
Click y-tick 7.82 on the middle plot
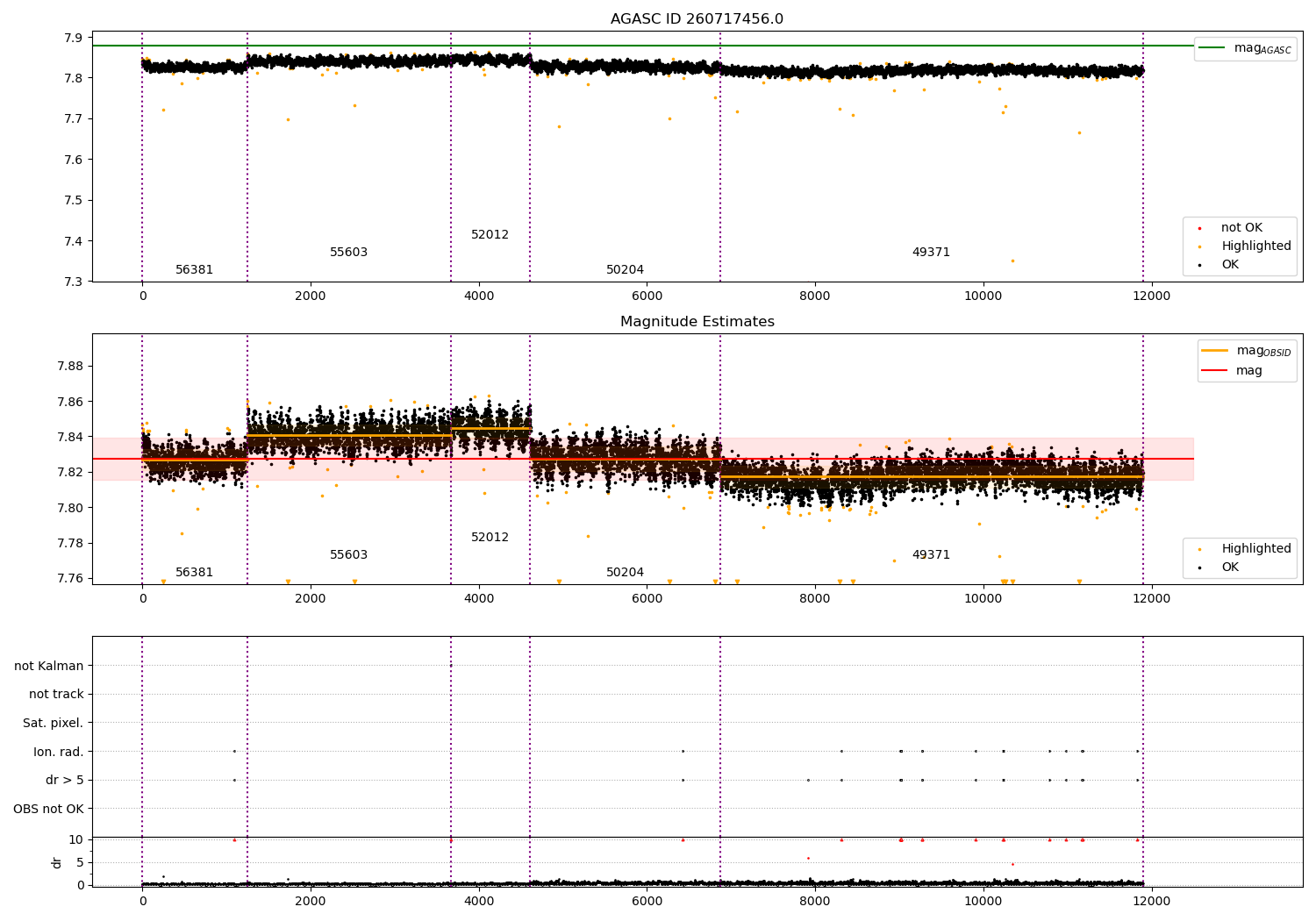(68, 473)
